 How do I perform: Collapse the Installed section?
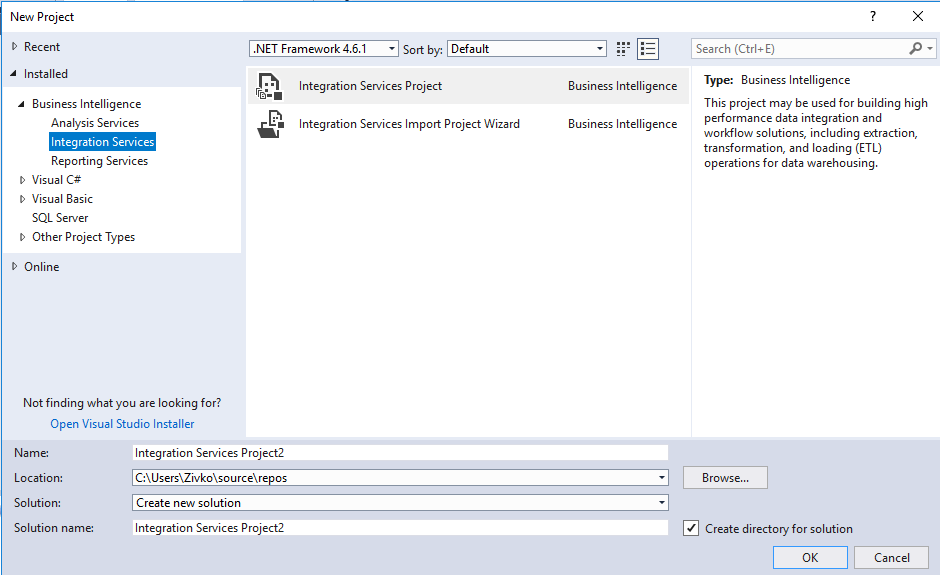click(14, 73)
